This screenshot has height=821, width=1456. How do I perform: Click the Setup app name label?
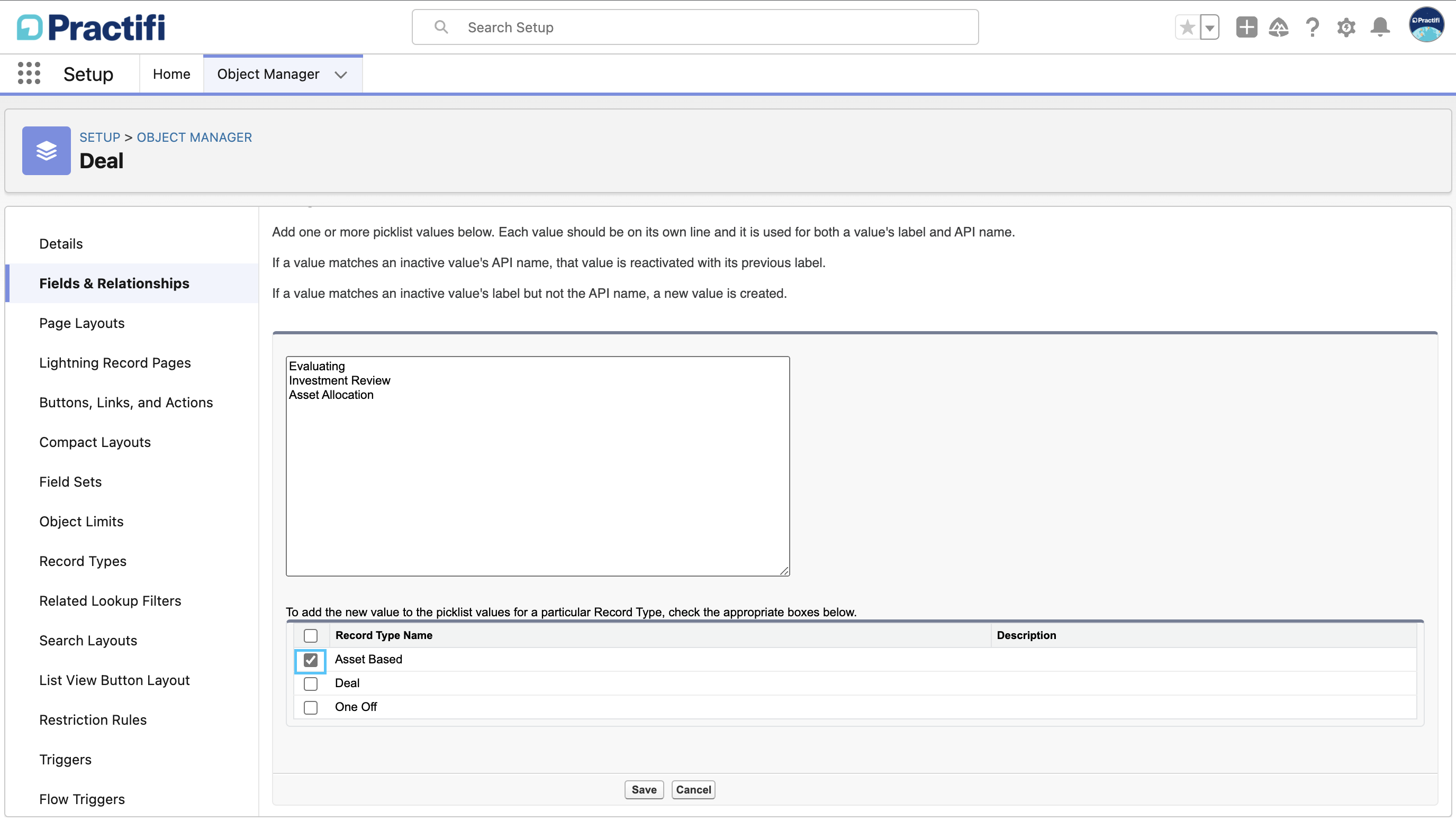point(88,74)
